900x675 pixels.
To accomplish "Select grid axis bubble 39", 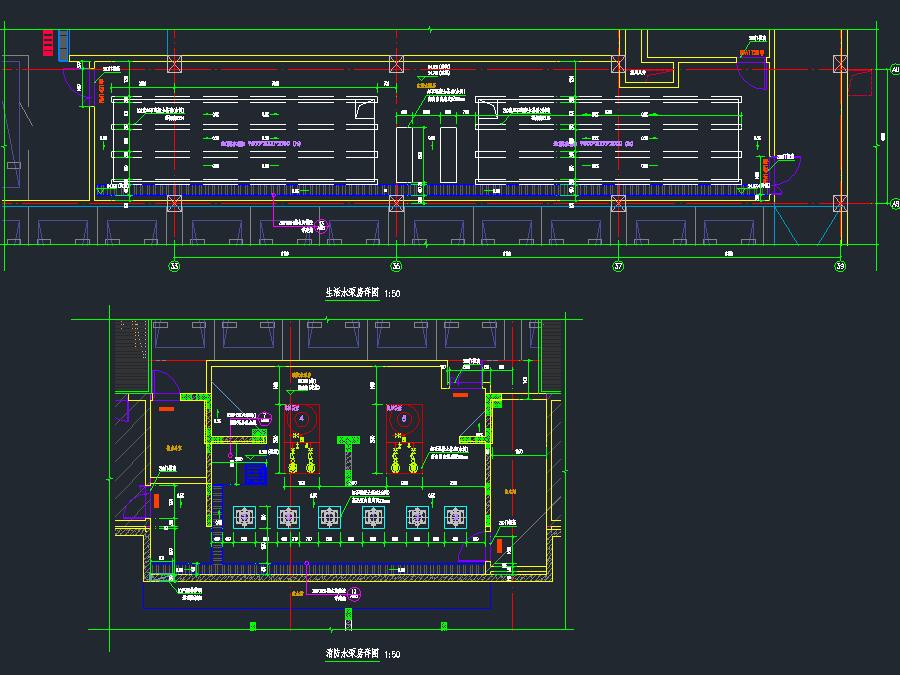I will [840, 266].
